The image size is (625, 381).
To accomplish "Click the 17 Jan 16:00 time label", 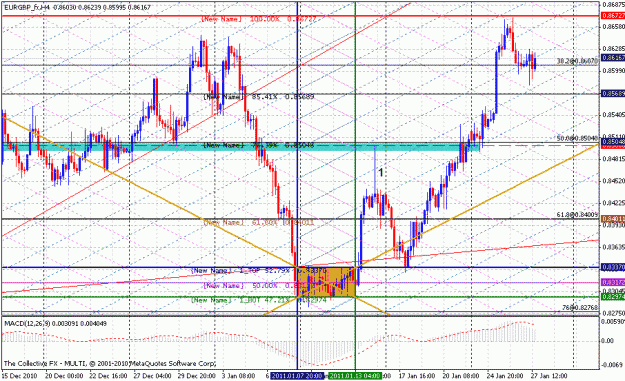I will click(416, 376).
